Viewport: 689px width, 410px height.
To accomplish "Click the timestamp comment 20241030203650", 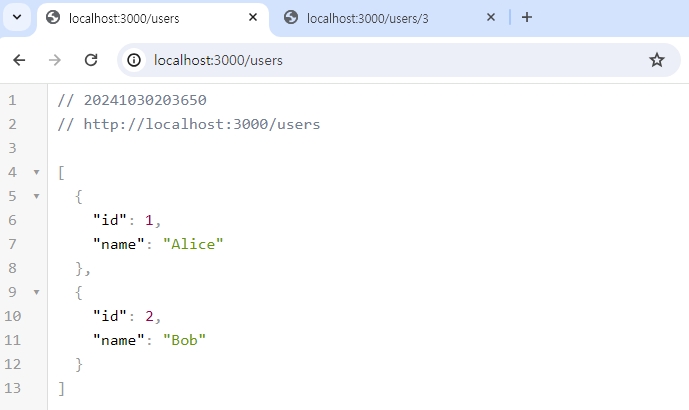I will click(x=145, y=100).
